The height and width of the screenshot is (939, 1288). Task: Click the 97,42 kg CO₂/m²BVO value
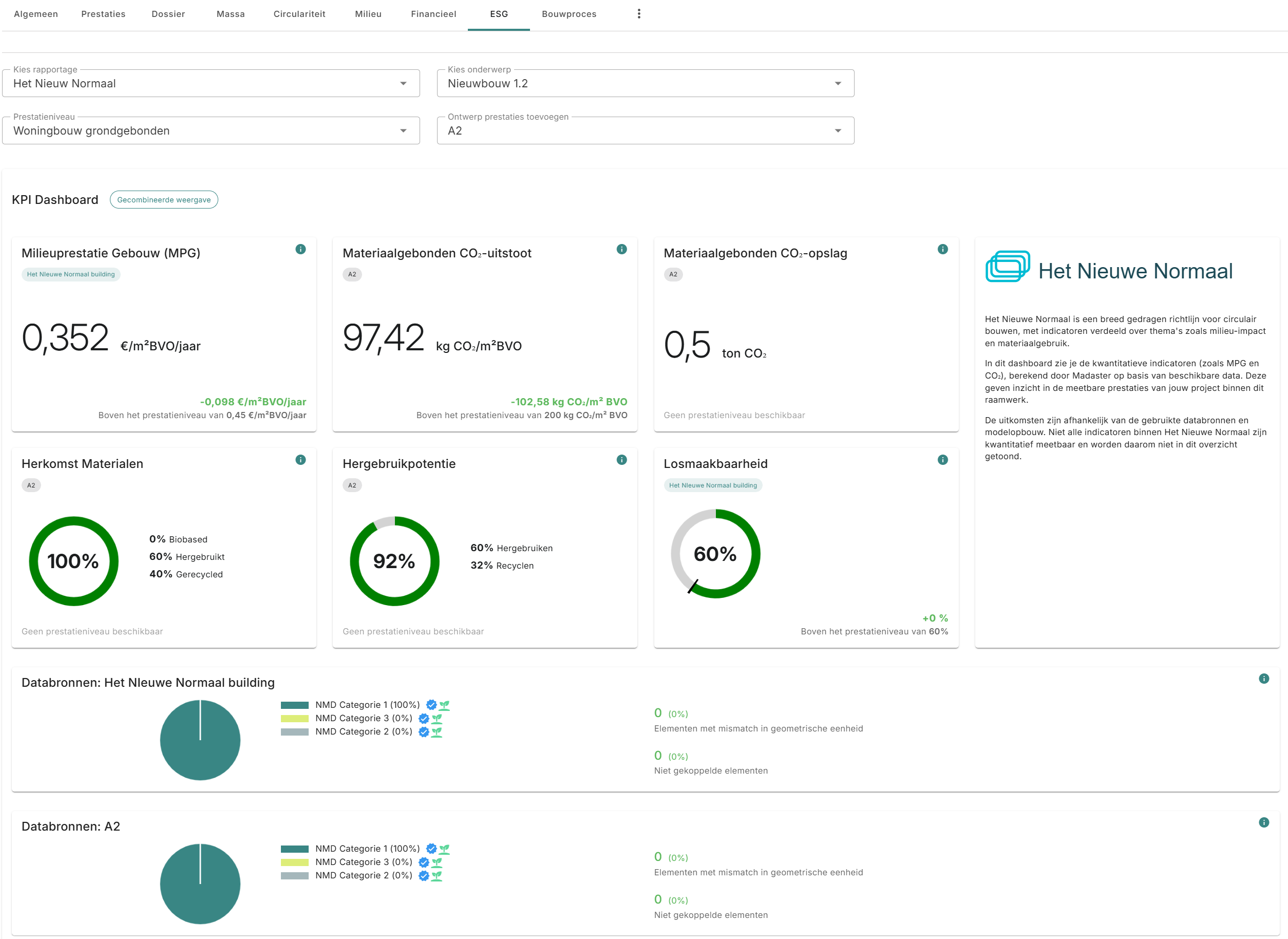[x=432, y=337]
